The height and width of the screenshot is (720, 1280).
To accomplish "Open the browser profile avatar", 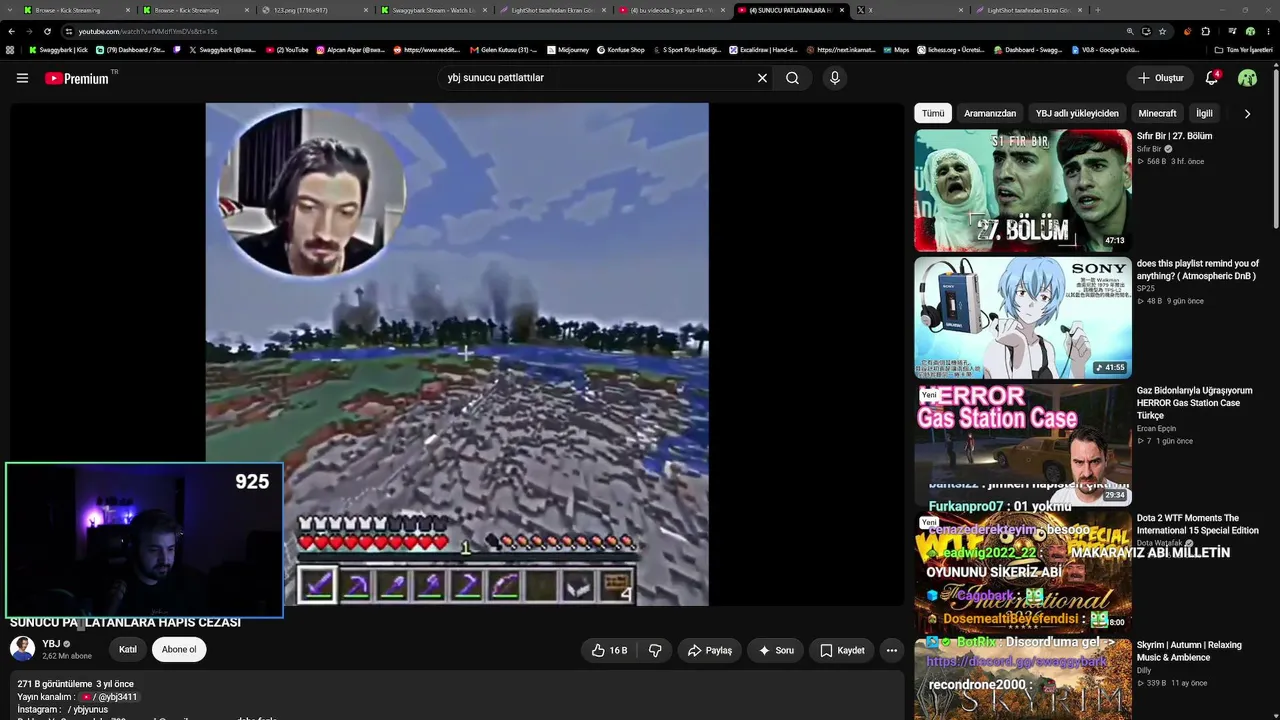I will coord(1250,31).
